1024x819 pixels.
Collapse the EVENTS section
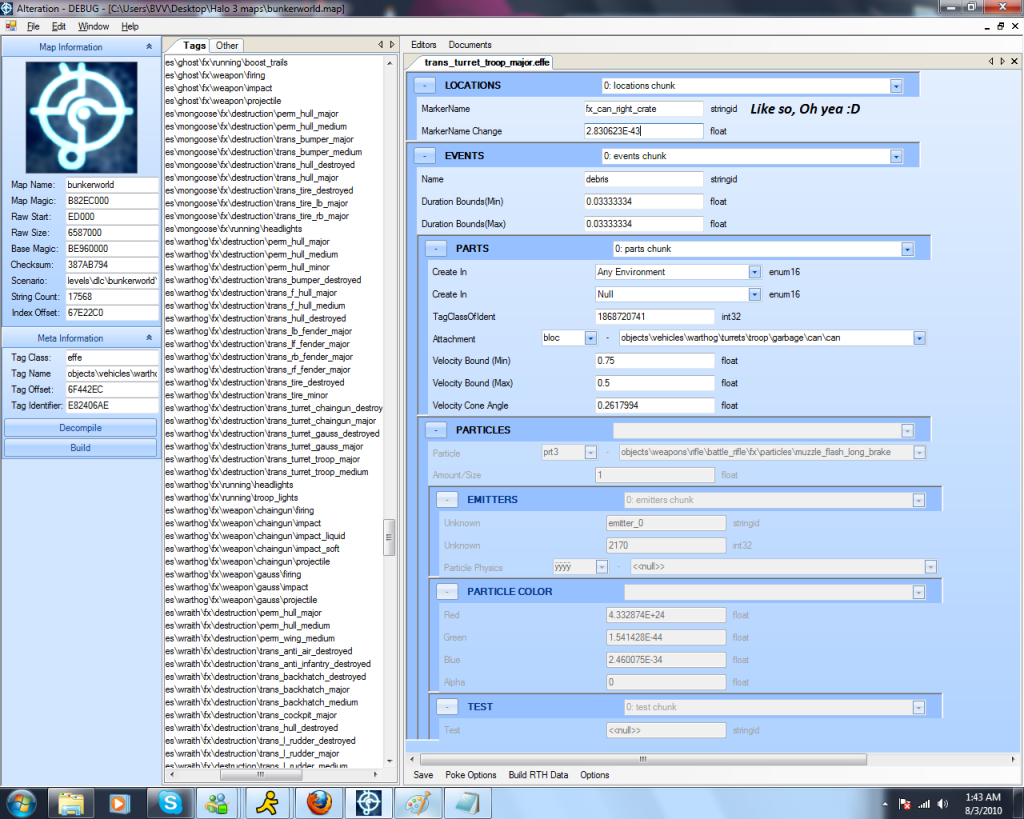coord(424,156)
